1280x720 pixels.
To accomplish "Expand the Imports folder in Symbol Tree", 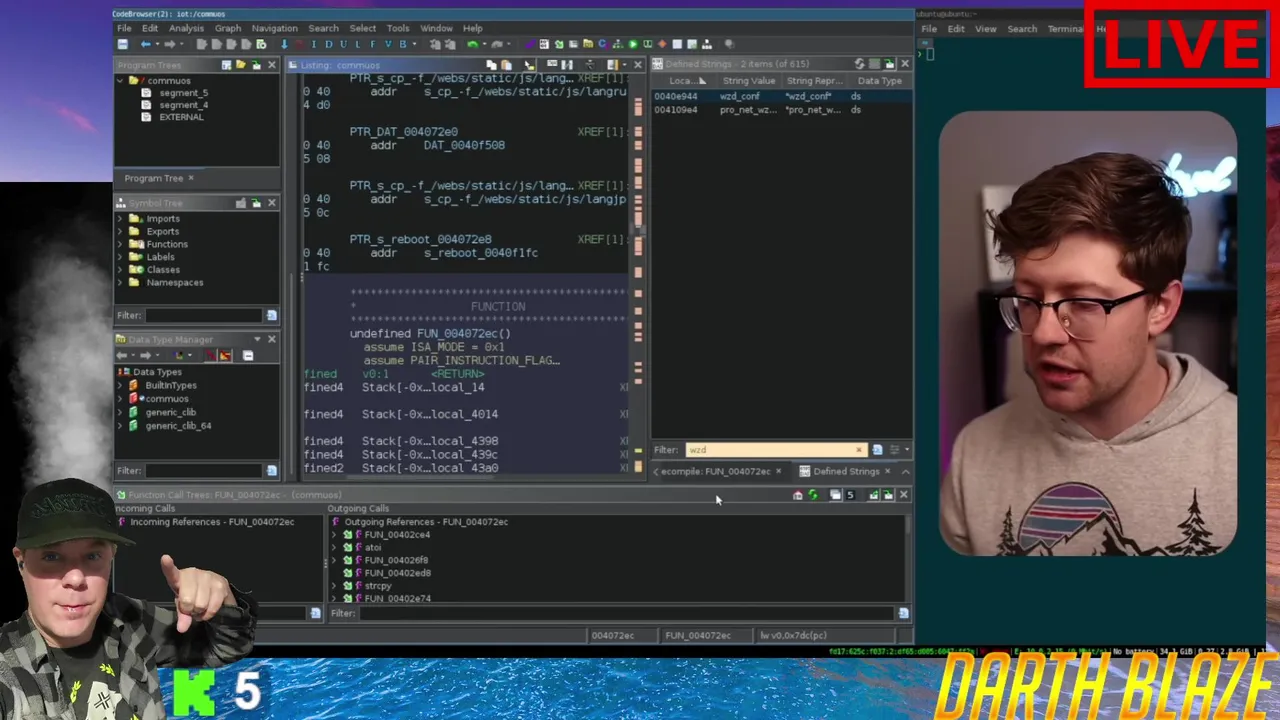I will 121,218.
